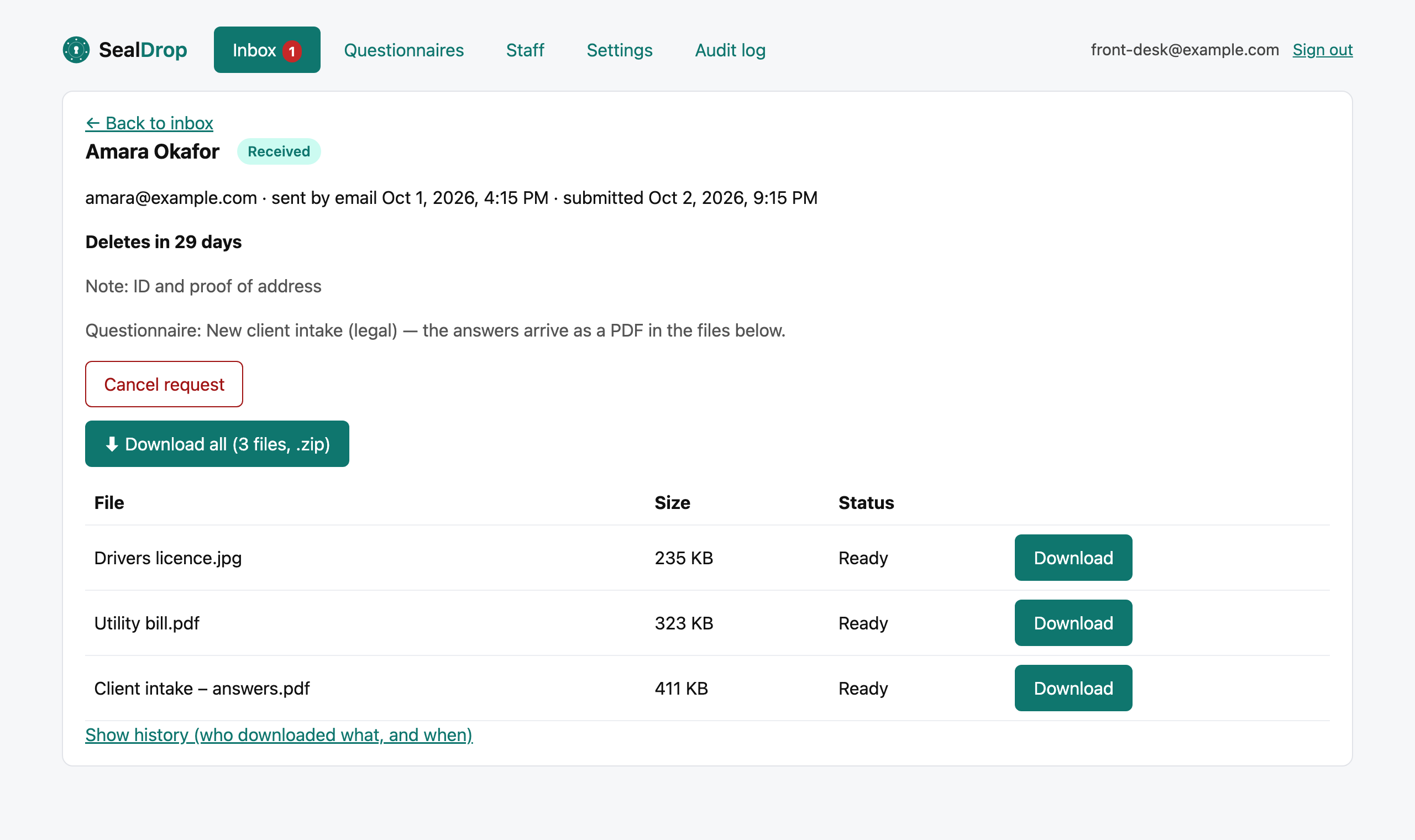Go back to inbox

pyautogui.click(x=149, y=123)
